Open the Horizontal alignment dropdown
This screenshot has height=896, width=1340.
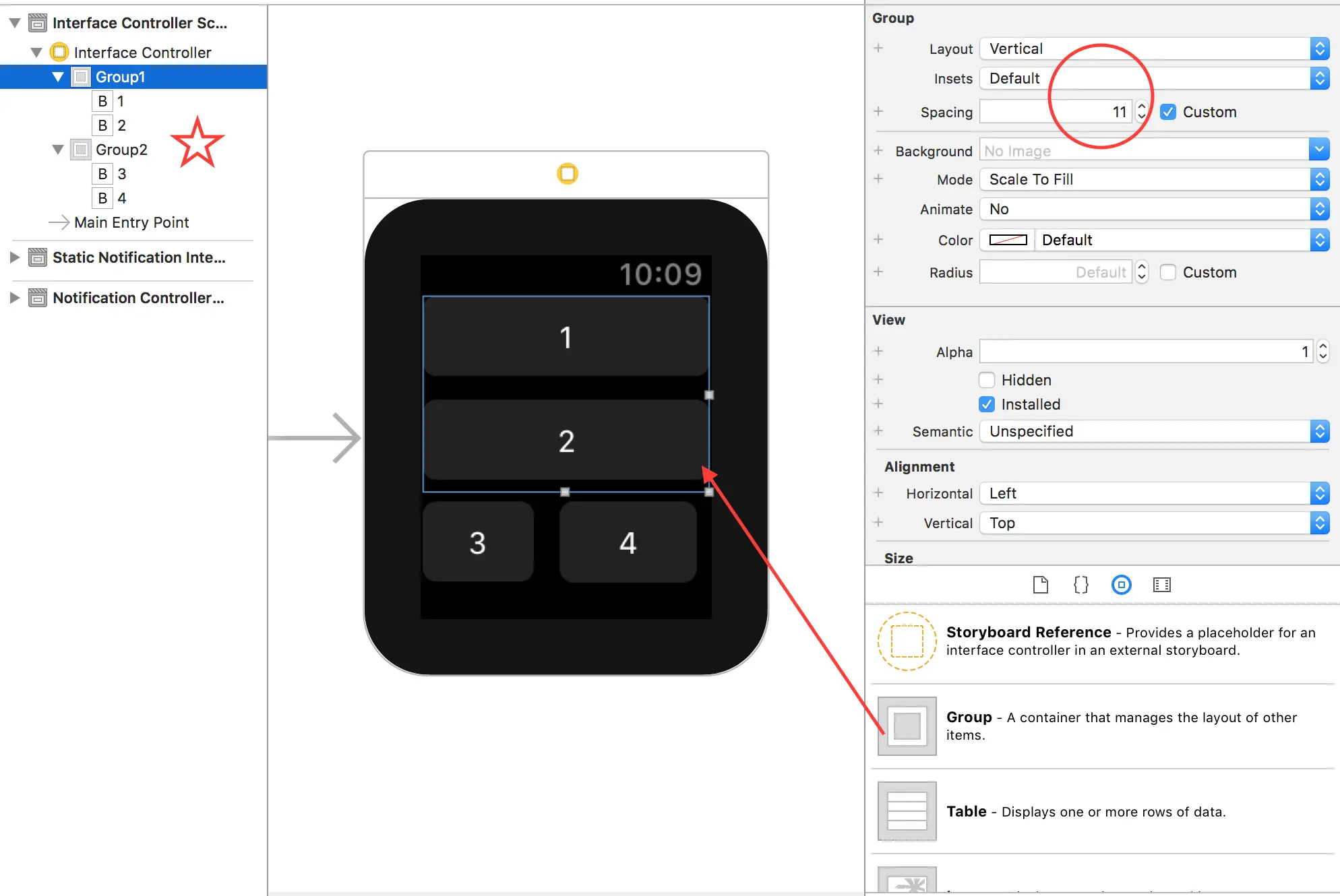[x=1154, y=493]
